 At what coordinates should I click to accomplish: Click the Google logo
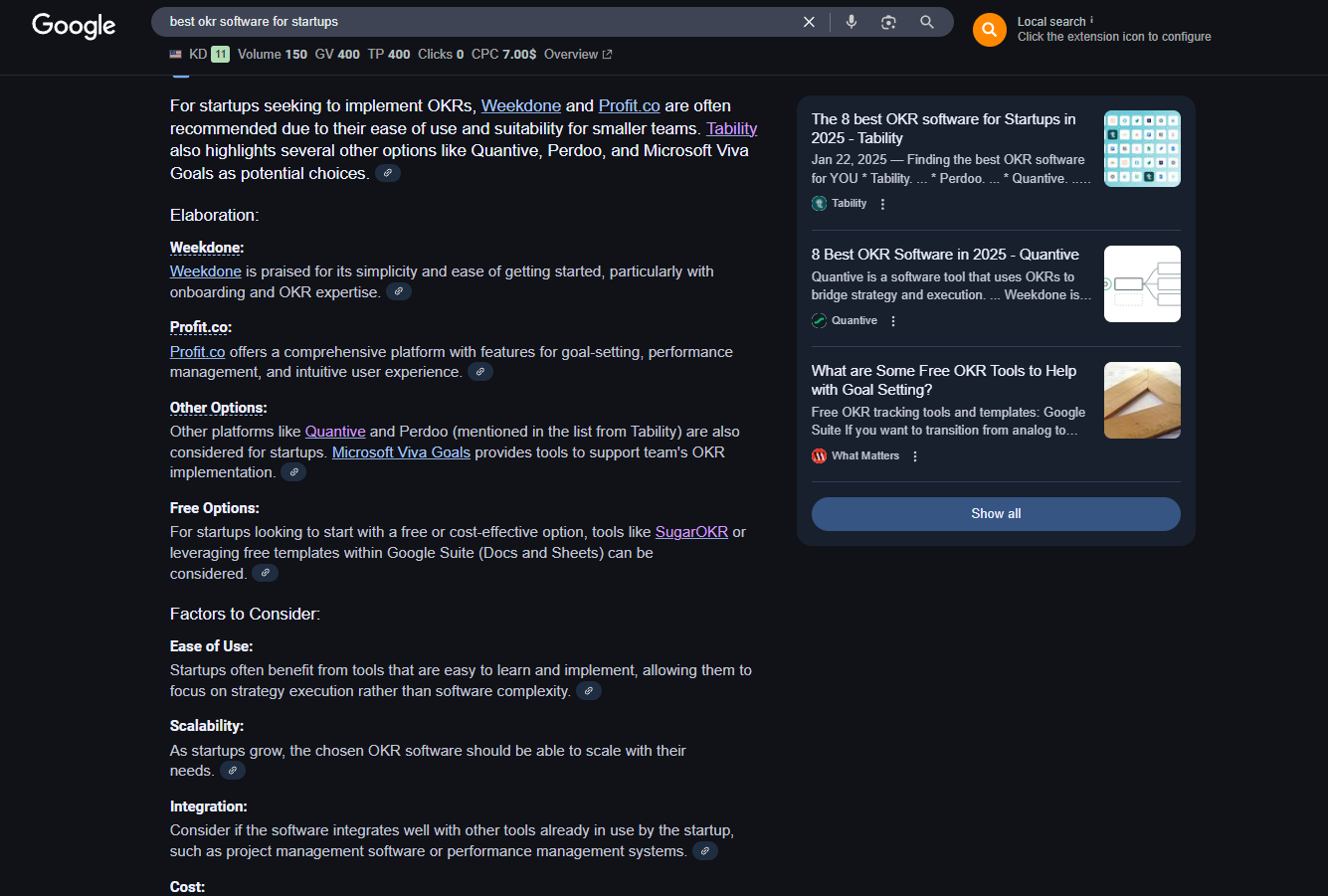point(74,25)
